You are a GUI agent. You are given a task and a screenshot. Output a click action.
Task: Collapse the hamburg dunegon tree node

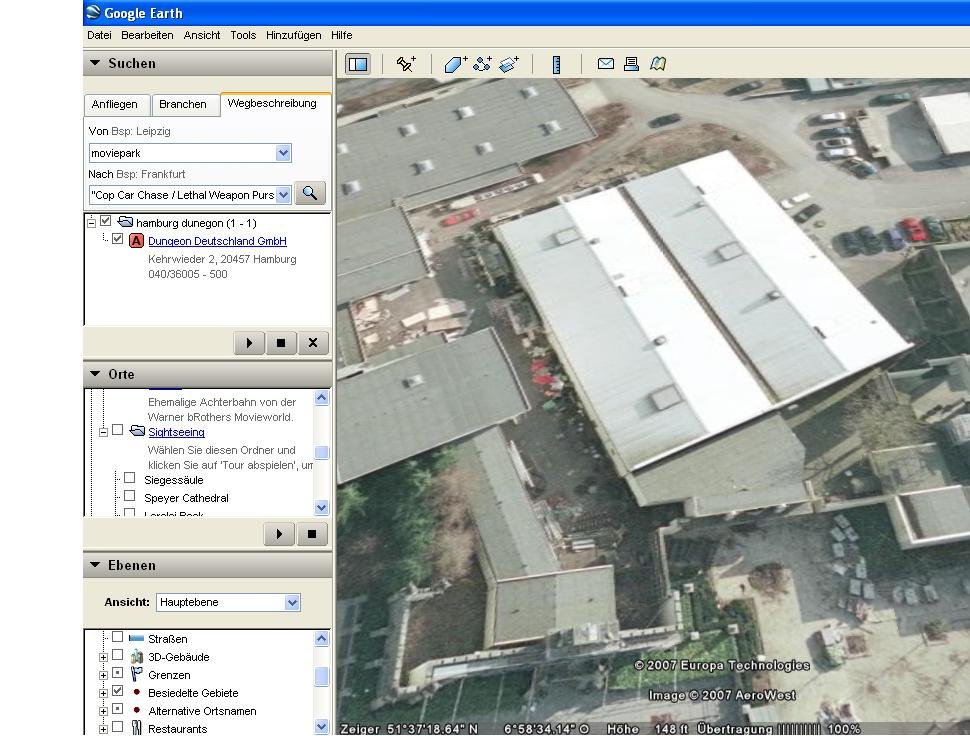(92, 223)
